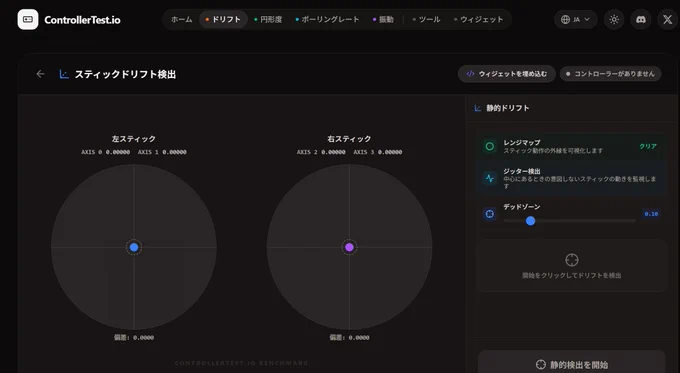Click the デッドゾーン slider handle

[530, 221]
